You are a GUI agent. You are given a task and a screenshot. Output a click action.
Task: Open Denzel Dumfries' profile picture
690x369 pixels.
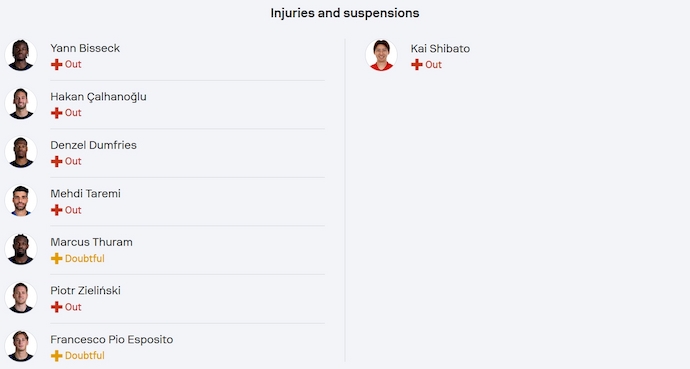(21, 152)
